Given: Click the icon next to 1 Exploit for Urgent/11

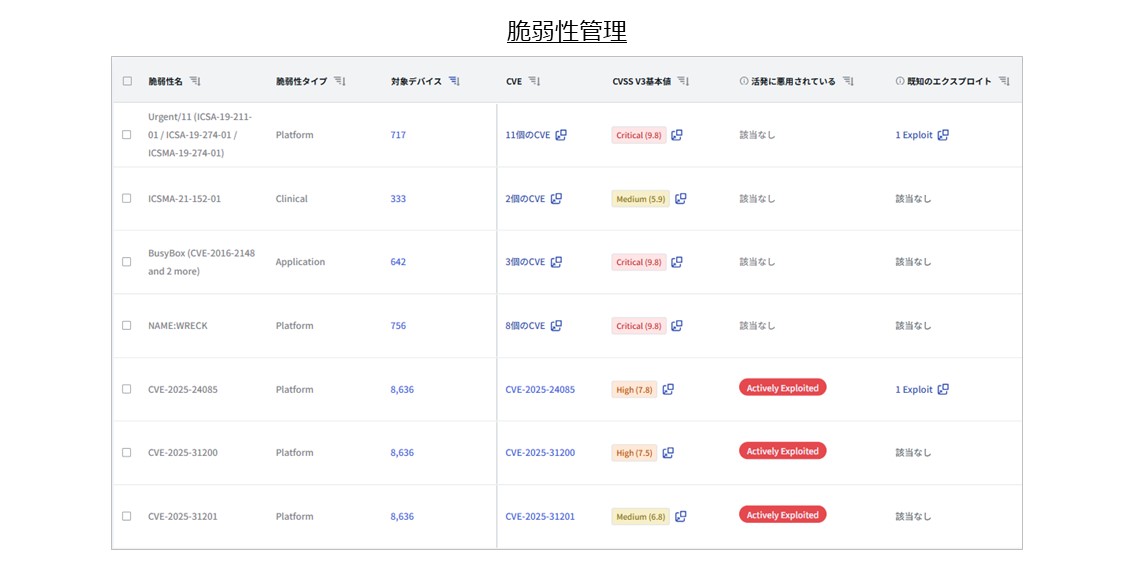Looking at the screenshot, I should pyautogui.click(x=943, y=135).
